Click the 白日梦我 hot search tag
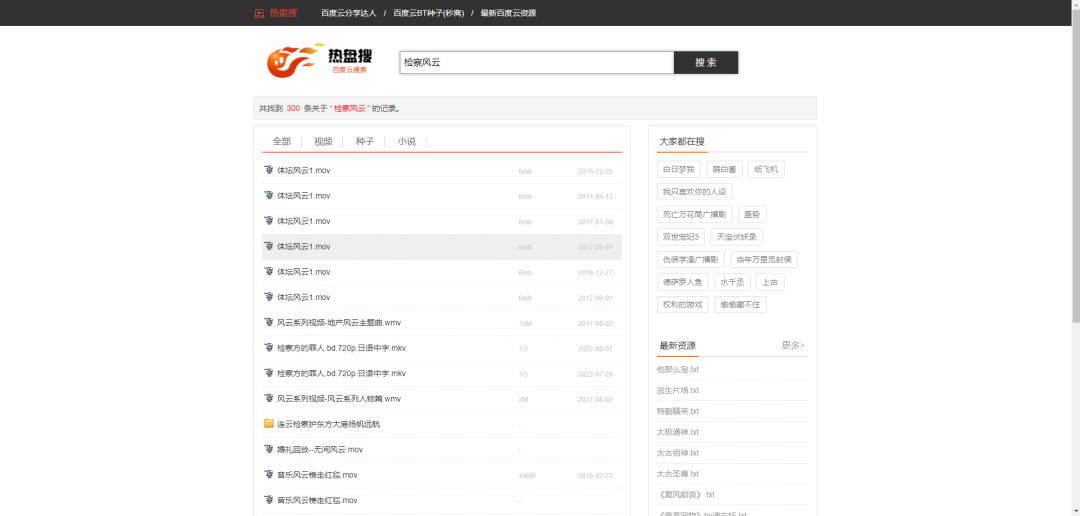Screen dimensions: 1080x516 pos(678,169)
